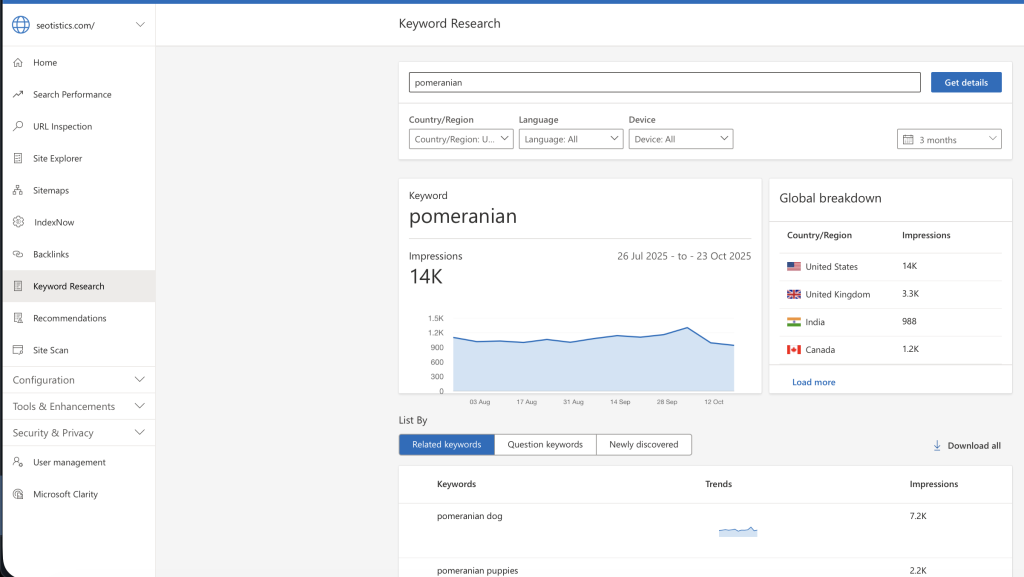This screenshot has width=1024, height=577.
Task: Open Backlinks using its sidebar icon
Action: 18,254
